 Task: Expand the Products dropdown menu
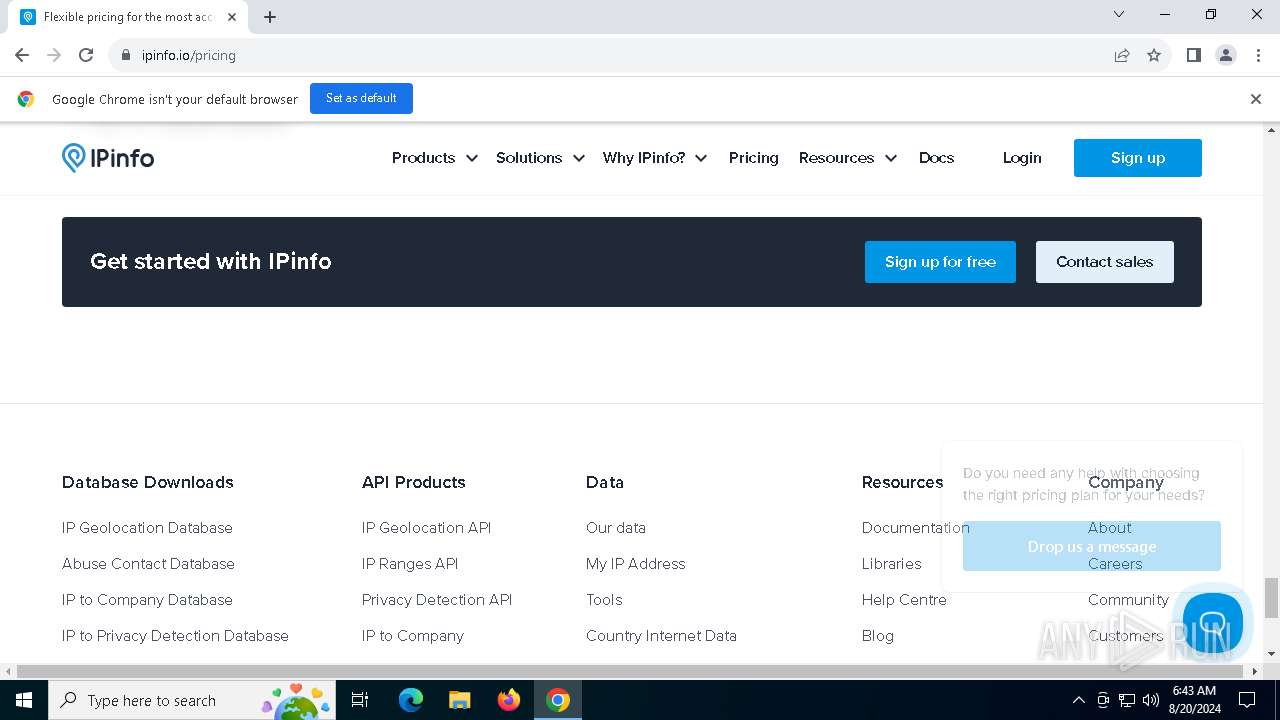[x=434, y=158]
